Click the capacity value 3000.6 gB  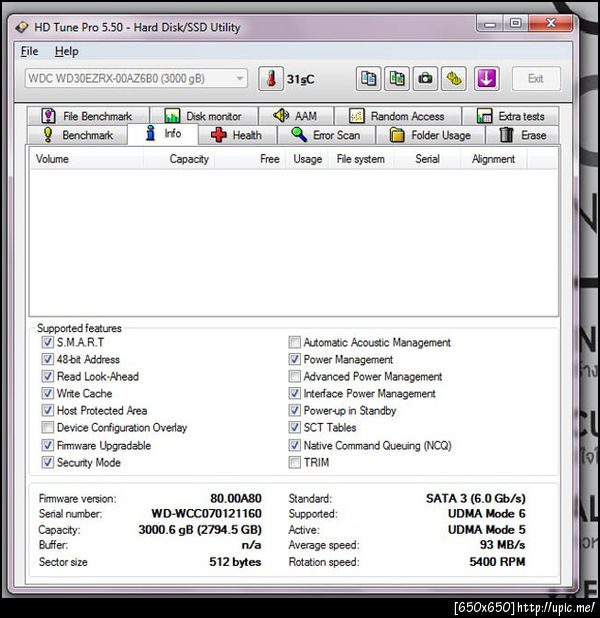(200, 529)
